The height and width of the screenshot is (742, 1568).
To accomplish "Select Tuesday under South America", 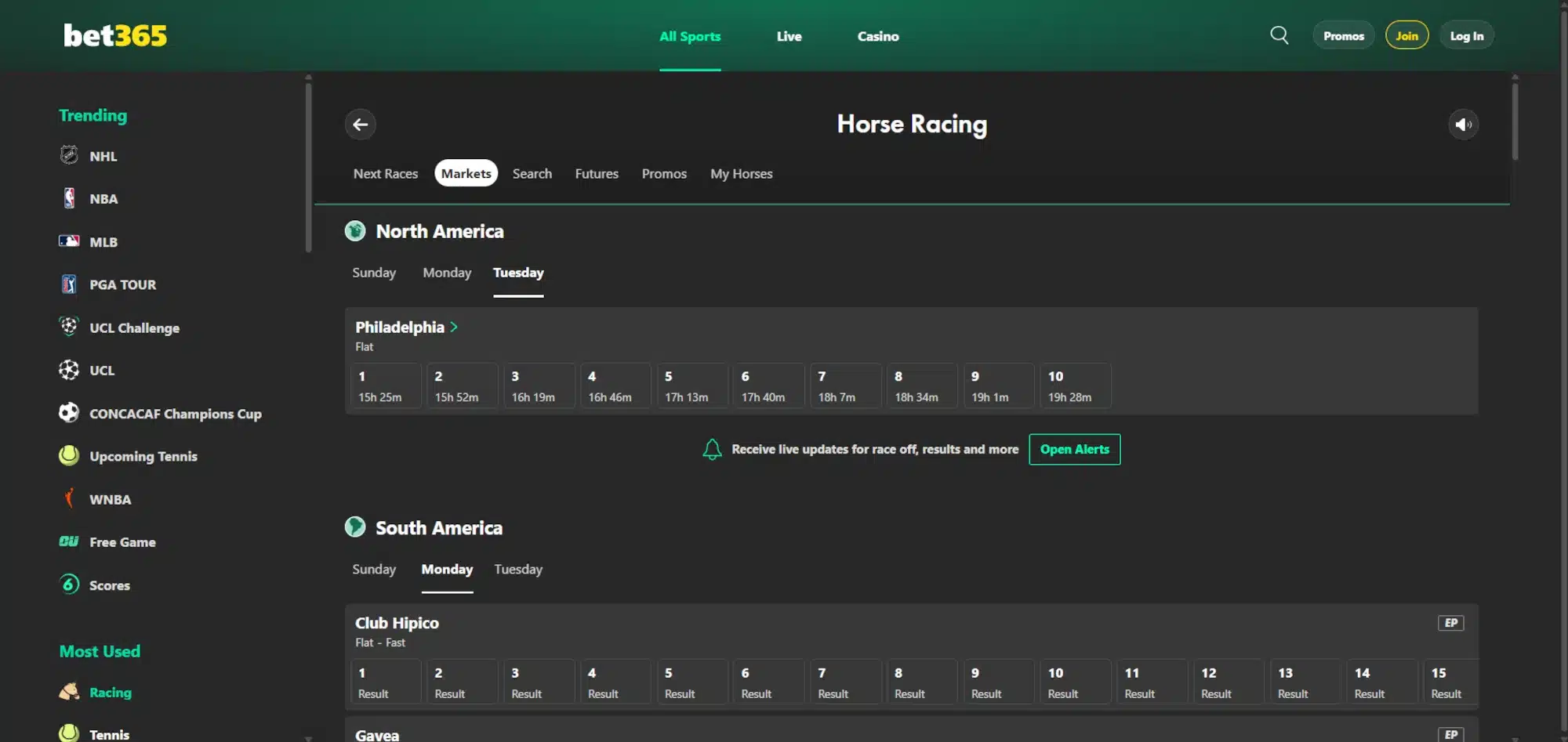I will pyautogui.click(x=518, y=569).
